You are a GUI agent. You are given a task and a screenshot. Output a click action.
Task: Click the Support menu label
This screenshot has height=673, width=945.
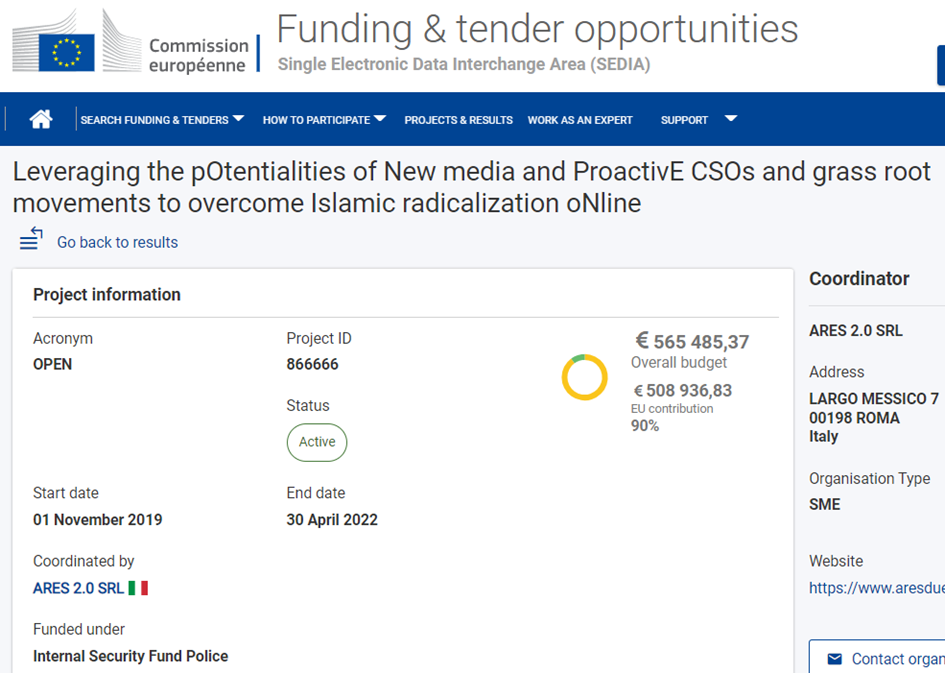click(x=684, y=120)
